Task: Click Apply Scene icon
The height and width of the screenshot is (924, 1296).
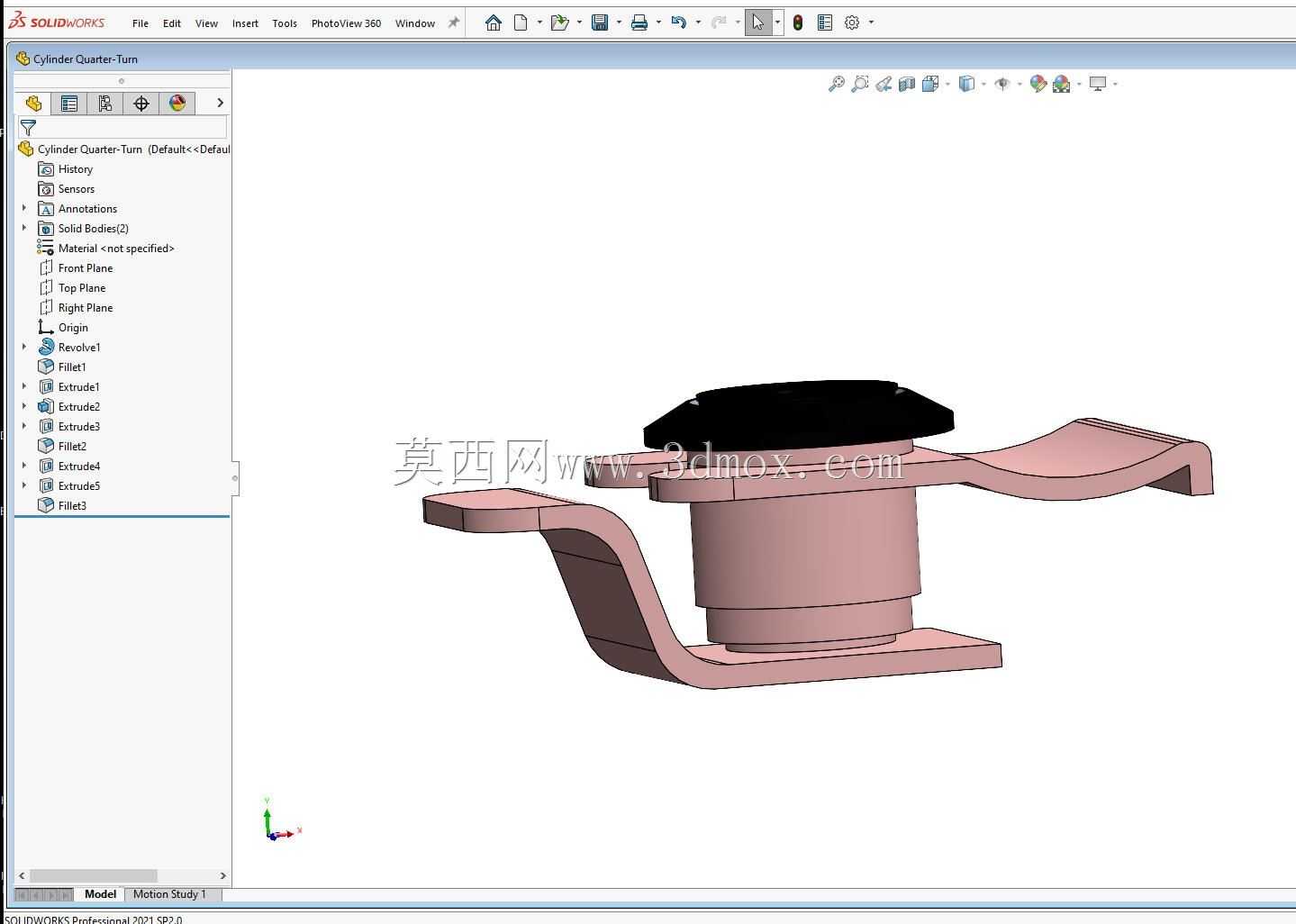Action: coord(1062,84)
